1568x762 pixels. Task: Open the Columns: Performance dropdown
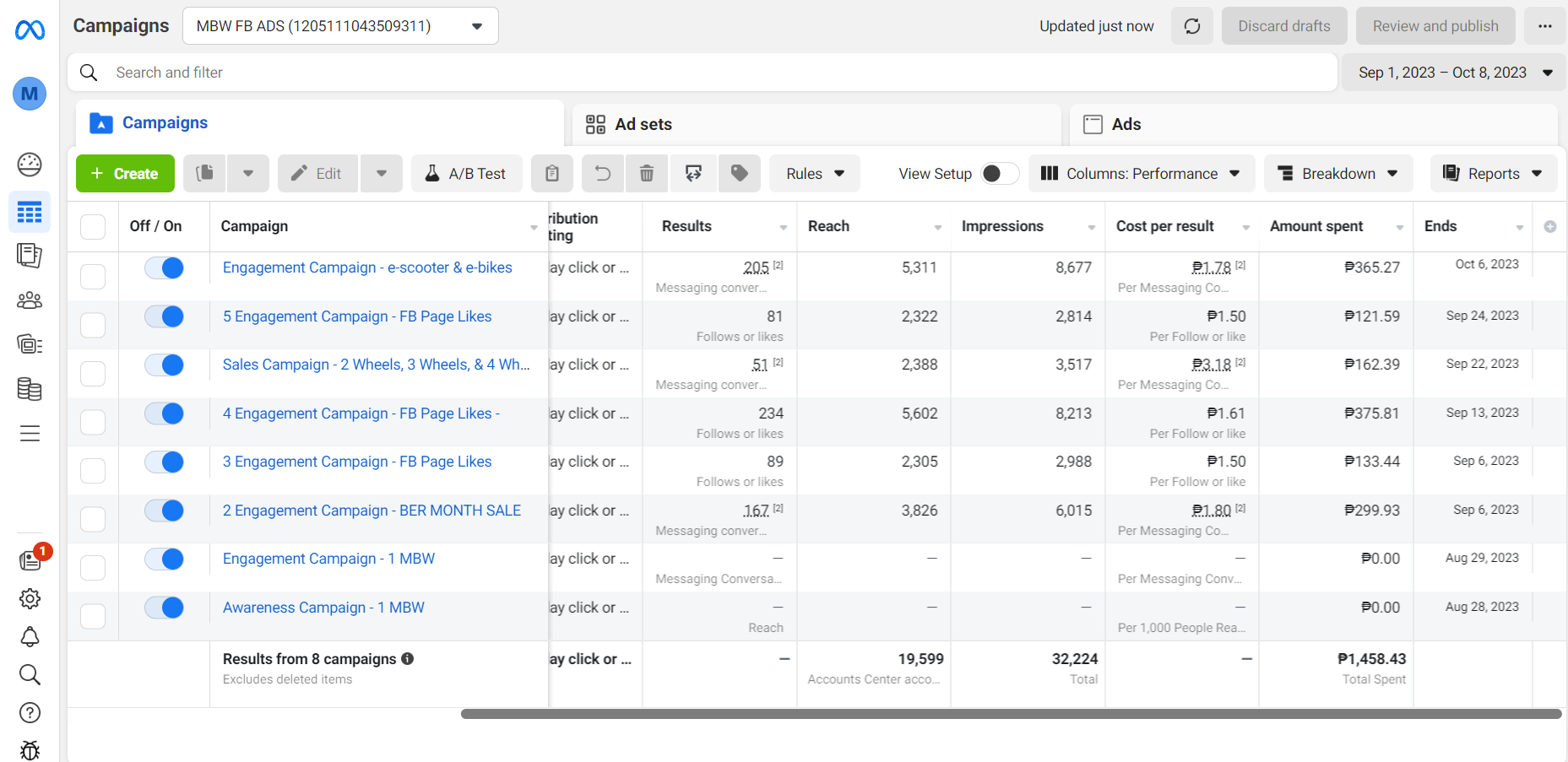[1142, 174]
